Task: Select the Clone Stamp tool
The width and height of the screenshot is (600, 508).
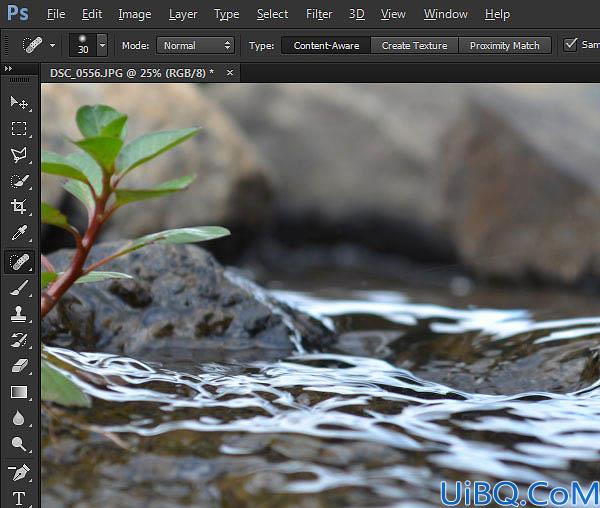Action: pyautogui.click(x=19, y=314)
